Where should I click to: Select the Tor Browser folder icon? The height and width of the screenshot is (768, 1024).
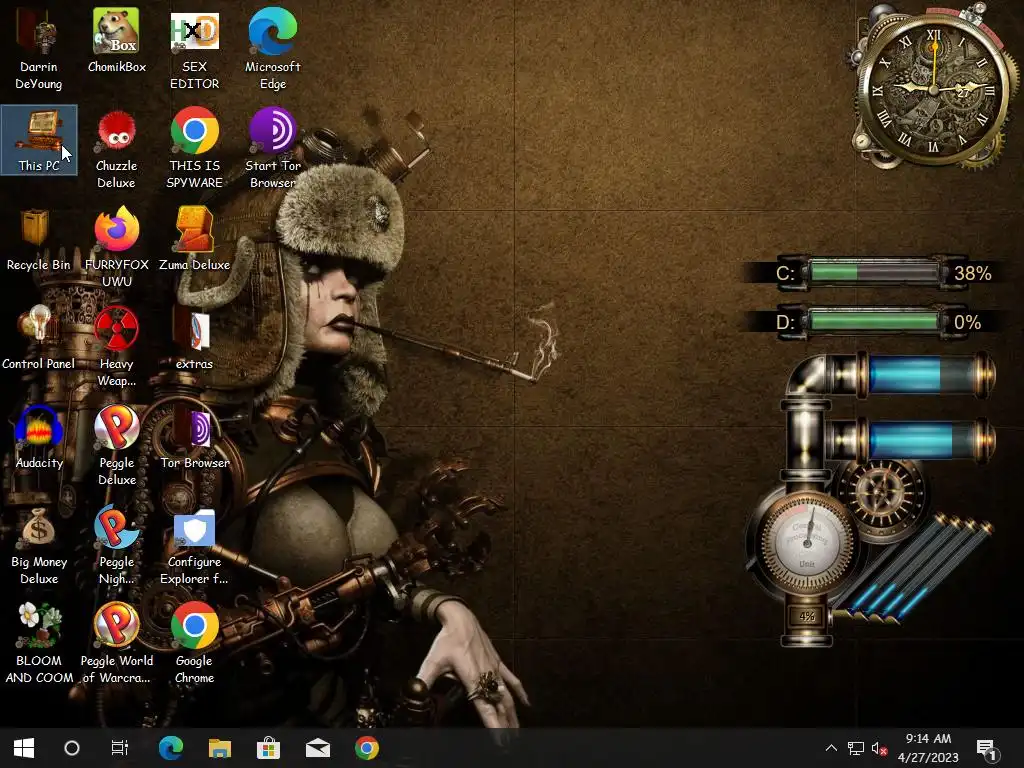(194, 437)
